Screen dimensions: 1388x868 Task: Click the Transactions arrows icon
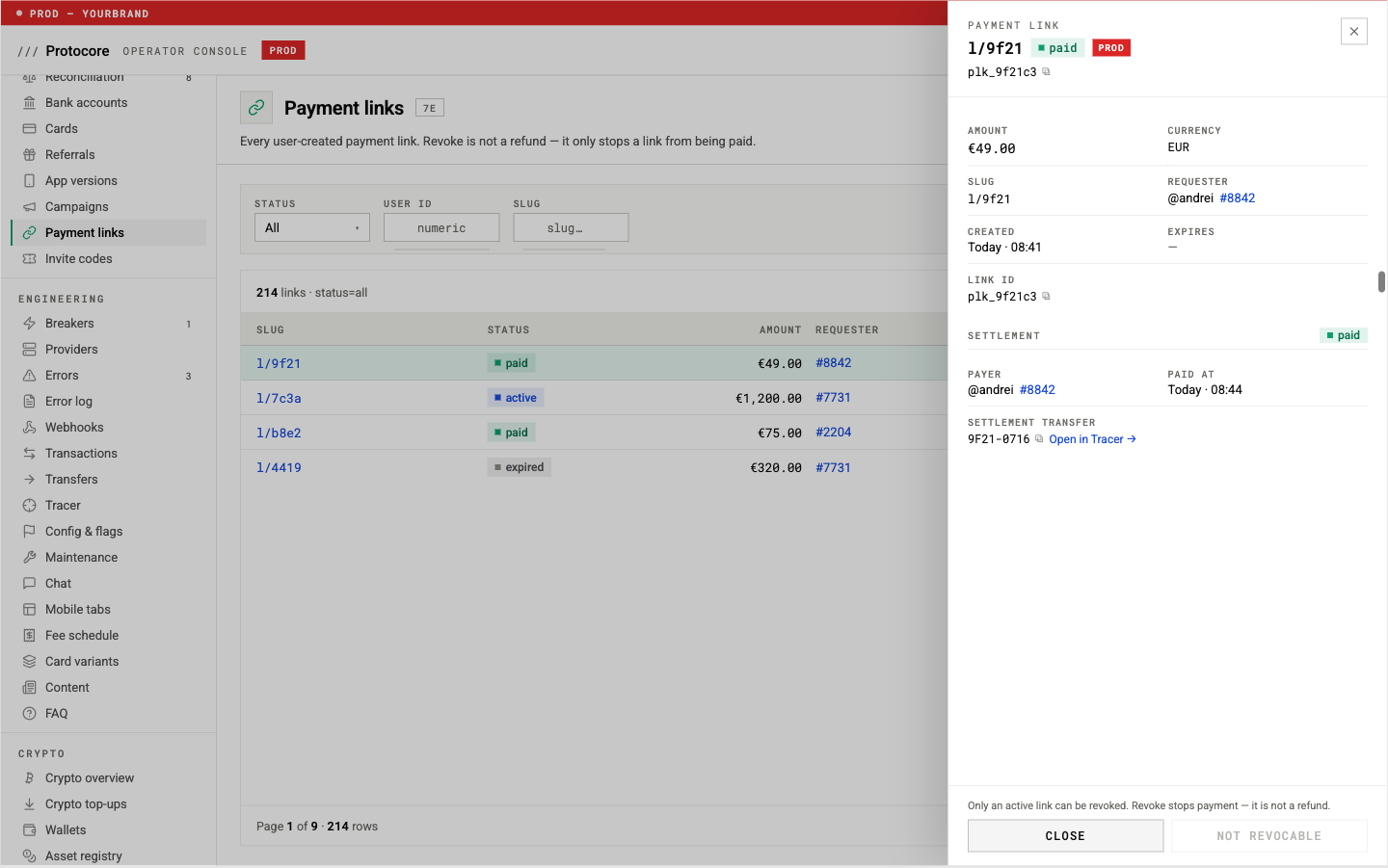click(29, 454)
